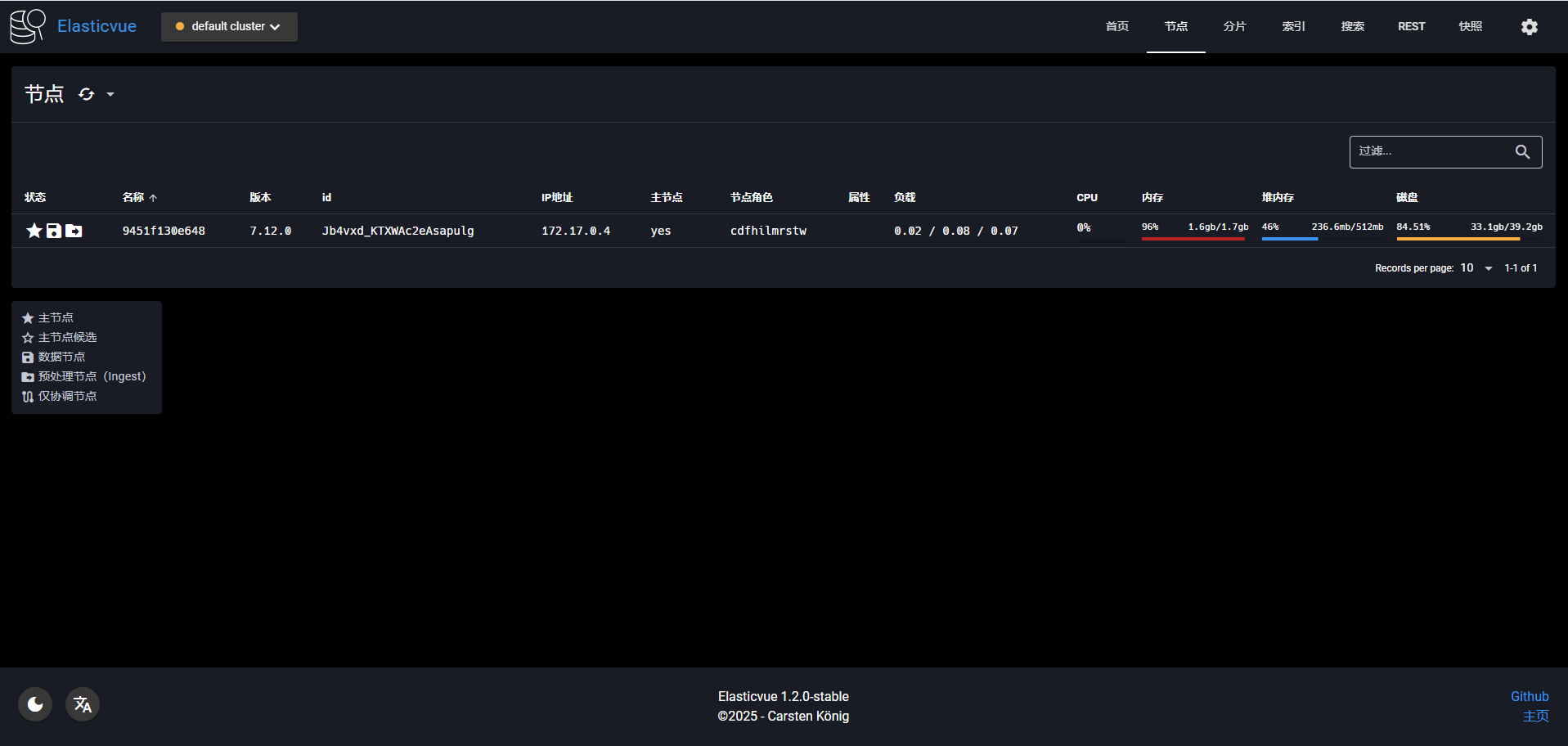Click the reload nodes refresh icon

coord(87,95)
